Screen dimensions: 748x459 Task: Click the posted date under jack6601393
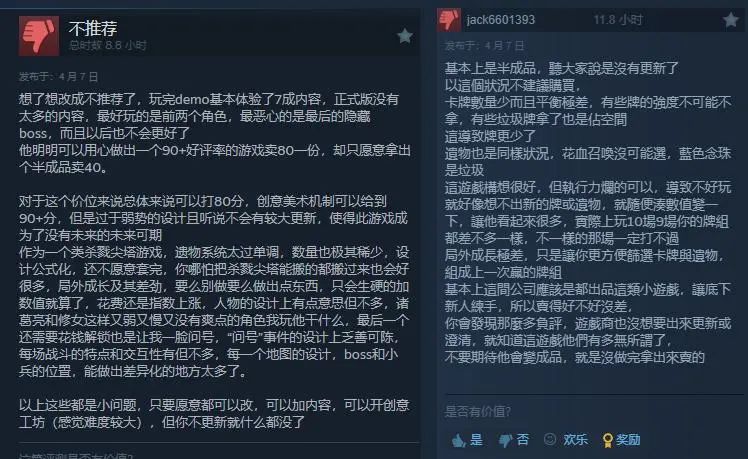(x=484, y=46)
